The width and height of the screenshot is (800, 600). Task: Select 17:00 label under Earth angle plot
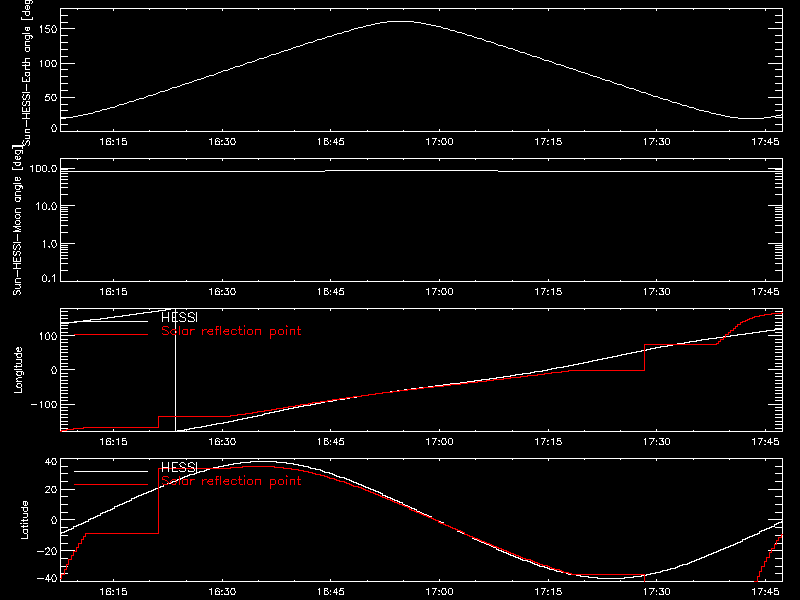[x=439, y=141]
